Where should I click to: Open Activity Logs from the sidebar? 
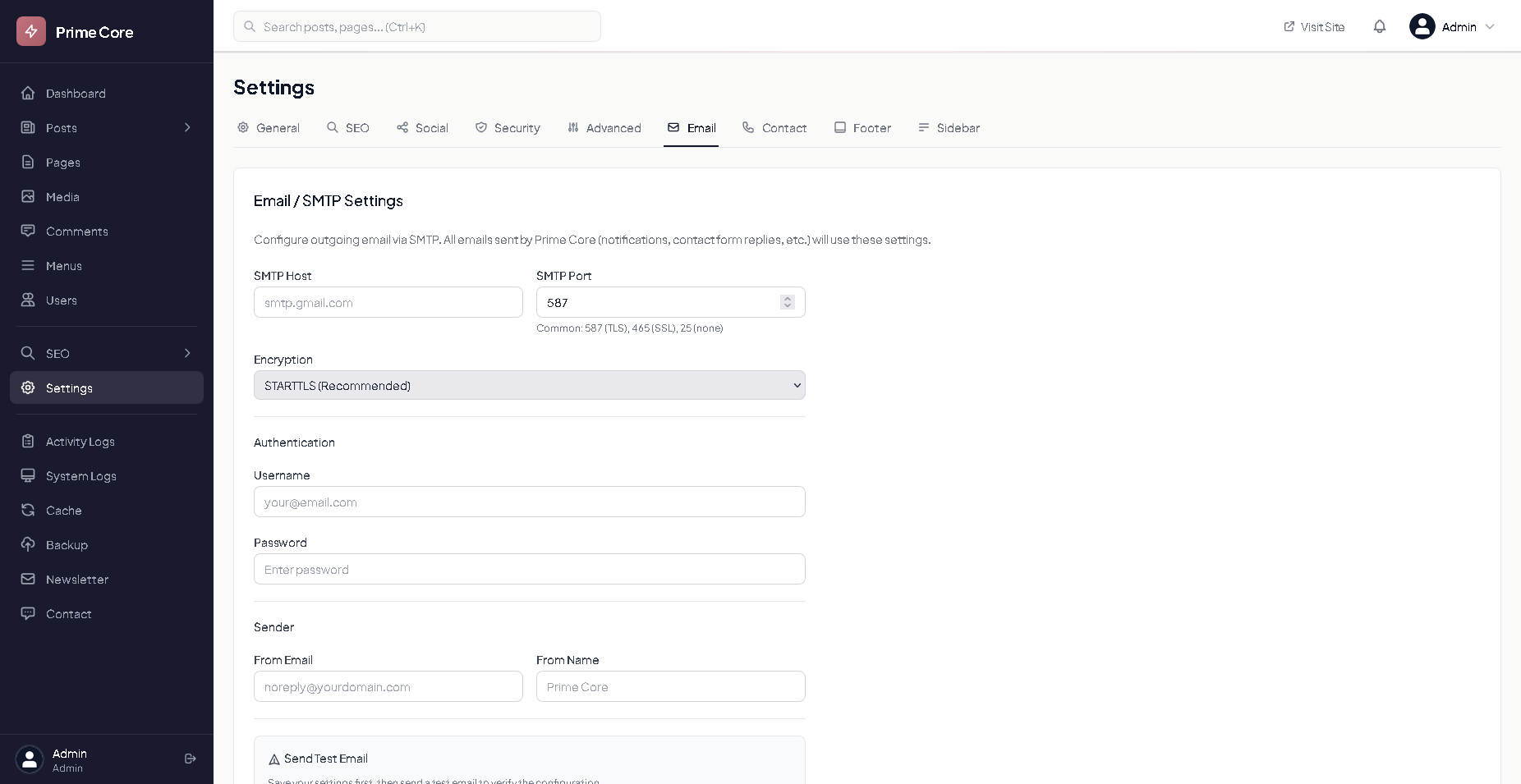tap(80, 441)
